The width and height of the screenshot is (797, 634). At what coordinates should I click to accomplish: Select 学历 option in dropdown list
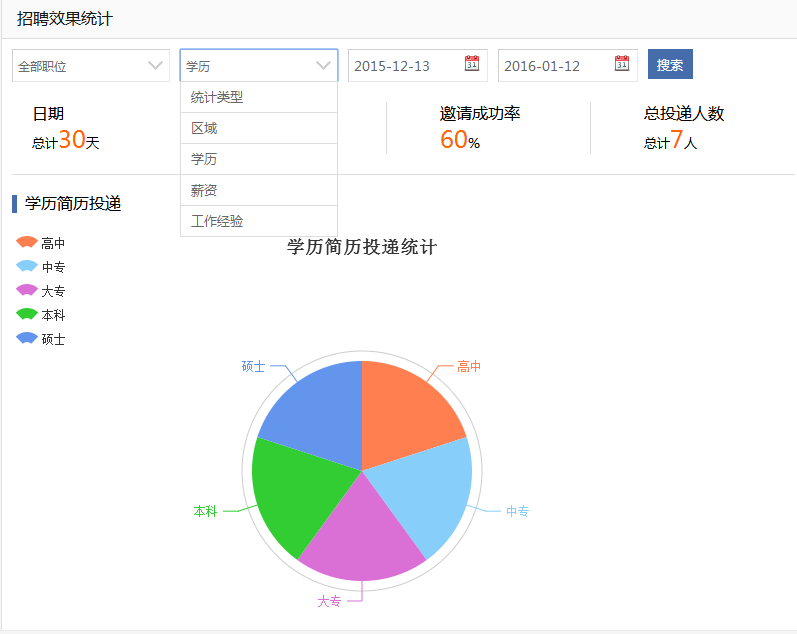tap(259, 159)
